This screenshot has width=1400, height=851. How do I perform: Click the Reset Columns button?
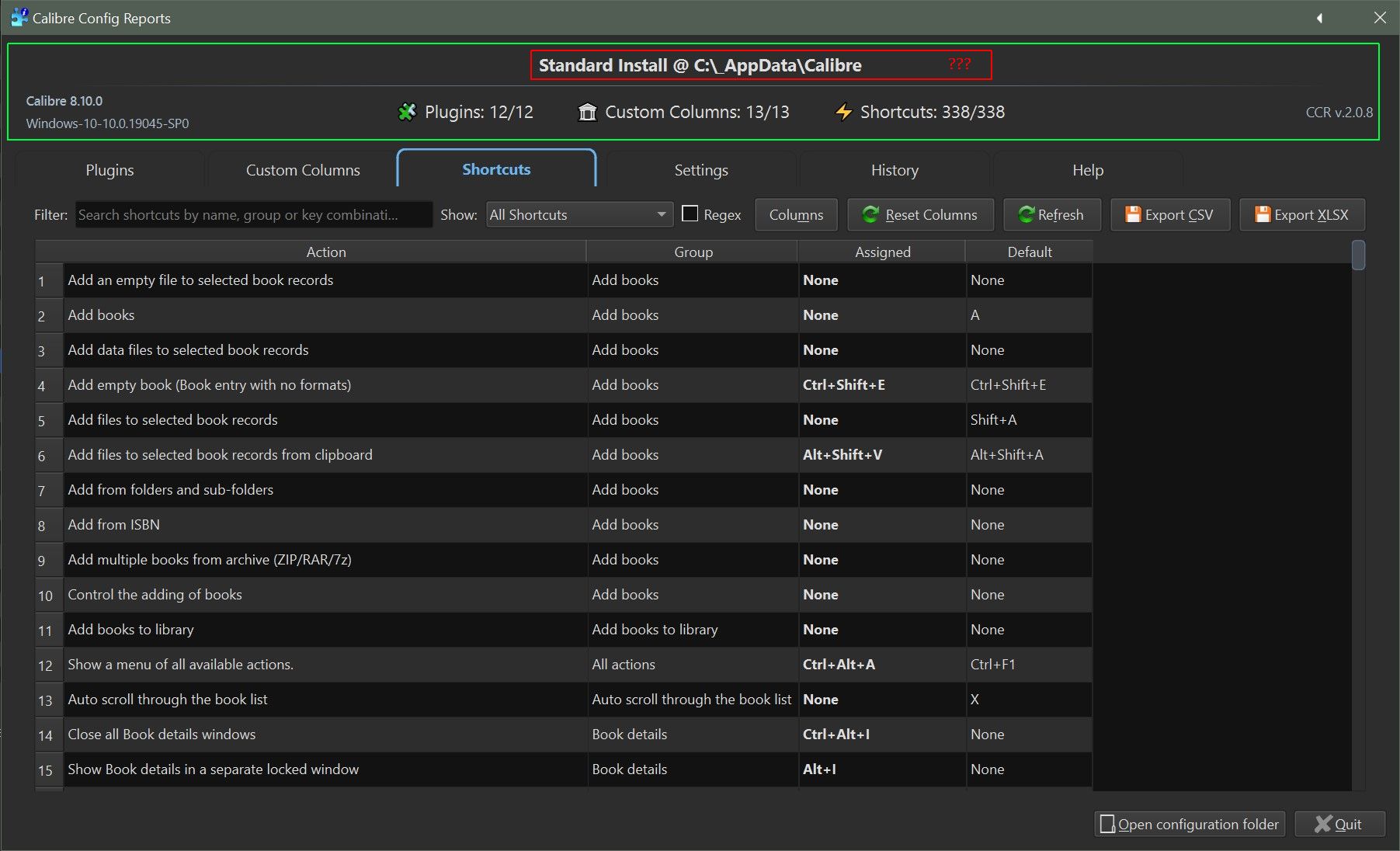(920, 215)
